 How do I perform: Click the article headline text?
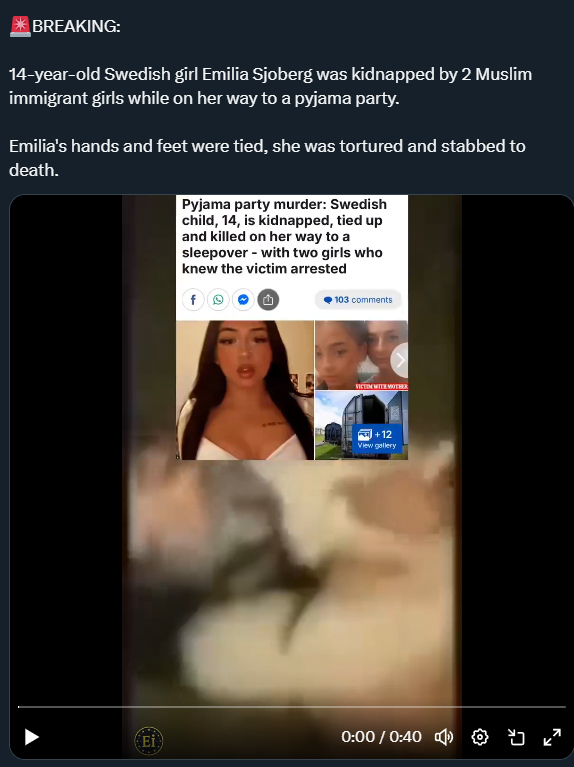pos(284,236)
